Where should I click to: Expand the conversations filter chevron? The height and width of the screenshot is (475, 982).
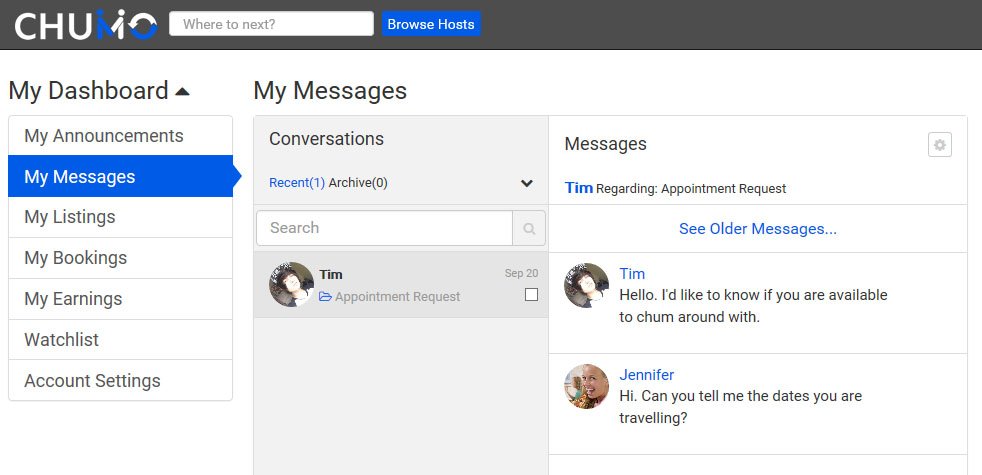pyautogui.click(x=527, y=183)
